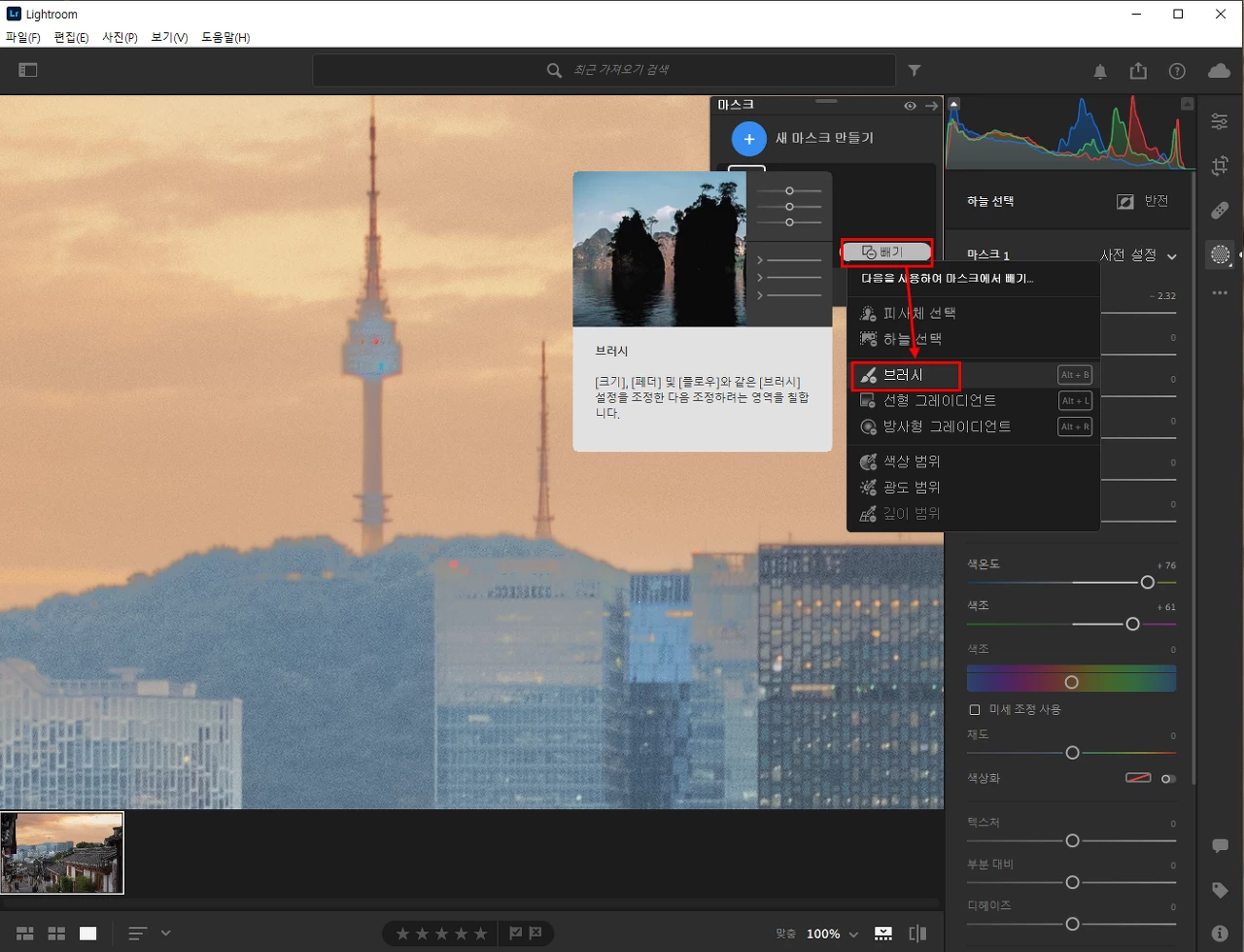This screenshot has height=952, width=1244.
Task: Open the cloud sync status icon
Action: coord(1219,71)
